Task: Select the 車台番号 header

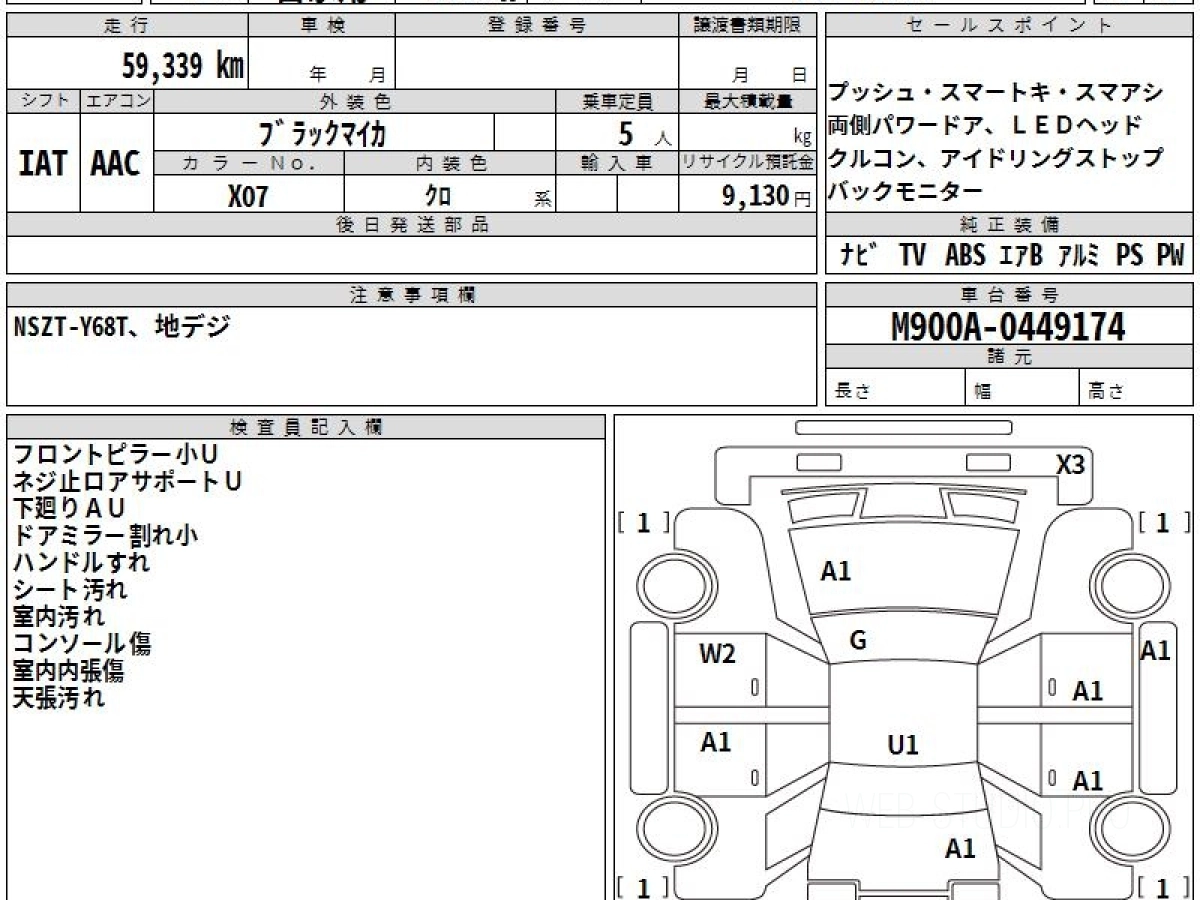Action: click(1010, 294)
